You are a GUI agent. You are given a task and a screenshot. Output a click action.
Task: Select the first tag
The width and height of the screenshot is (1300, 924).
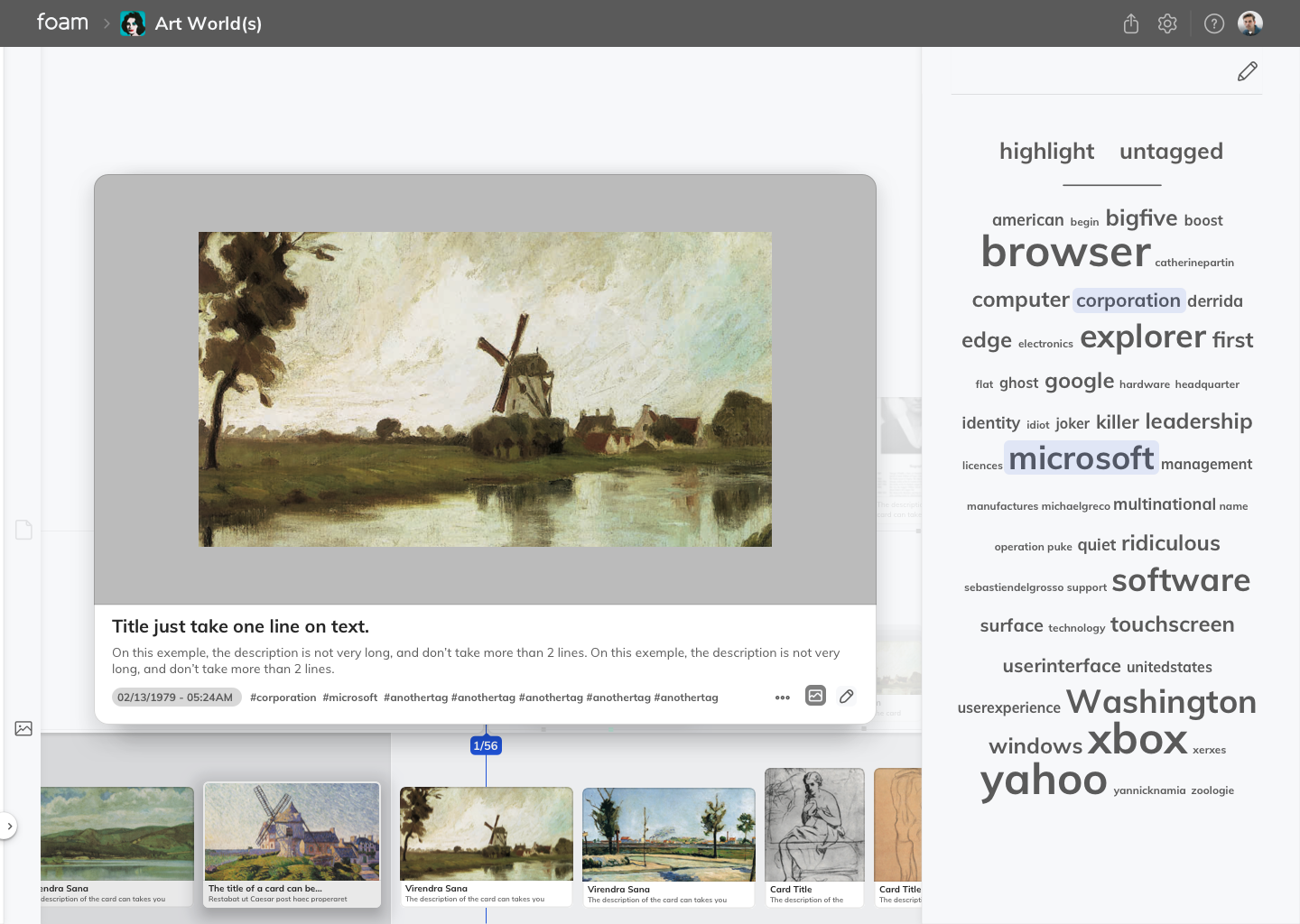1233,340
